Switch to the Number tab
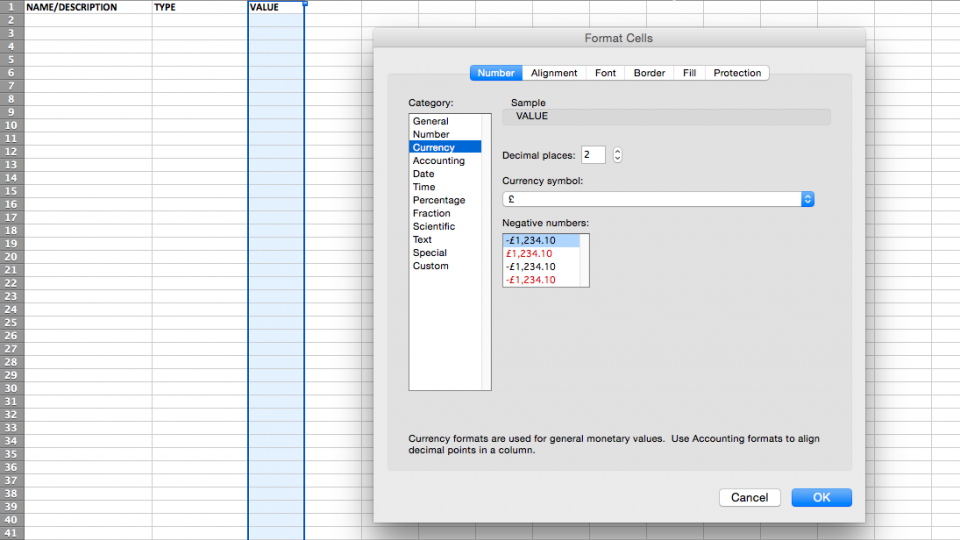Screen dimensions: 960x540 (496, 73)
